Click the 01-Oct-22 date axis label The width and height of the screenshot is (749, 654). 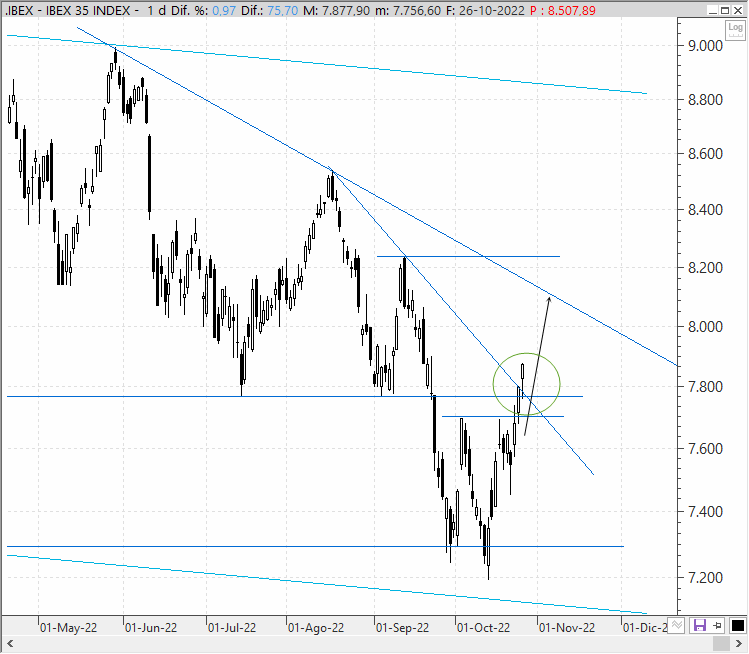483,627
